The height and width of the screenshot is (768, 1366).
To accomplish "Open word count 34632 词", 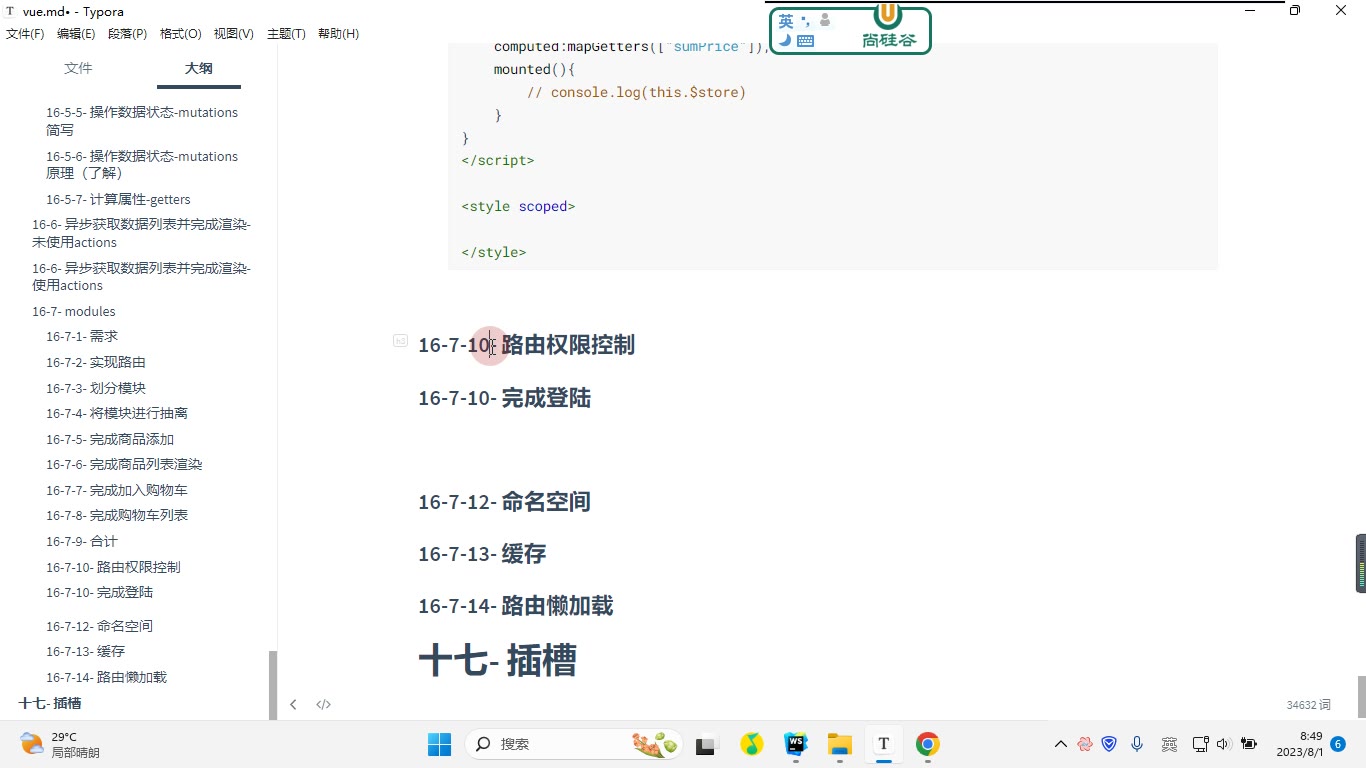I will pos(1308,705).
